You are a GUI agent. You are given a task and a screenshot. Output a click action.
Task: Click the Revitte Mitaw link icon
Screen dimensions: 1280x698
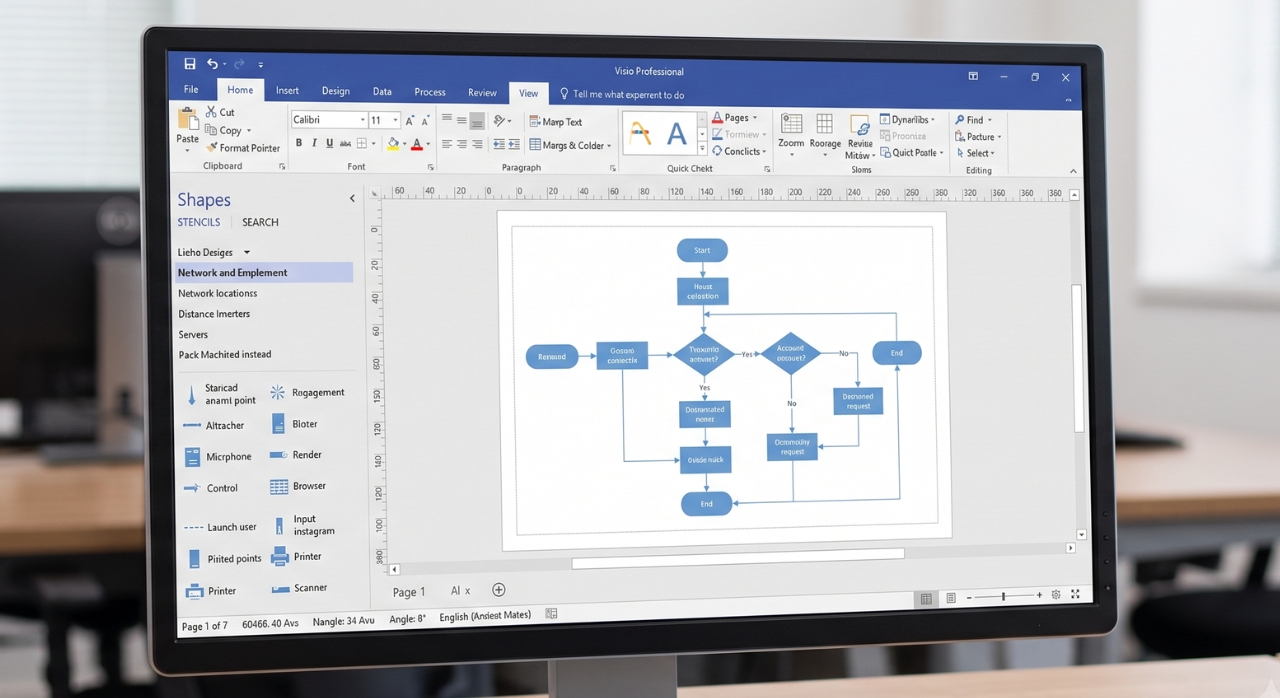coord(859,136)
